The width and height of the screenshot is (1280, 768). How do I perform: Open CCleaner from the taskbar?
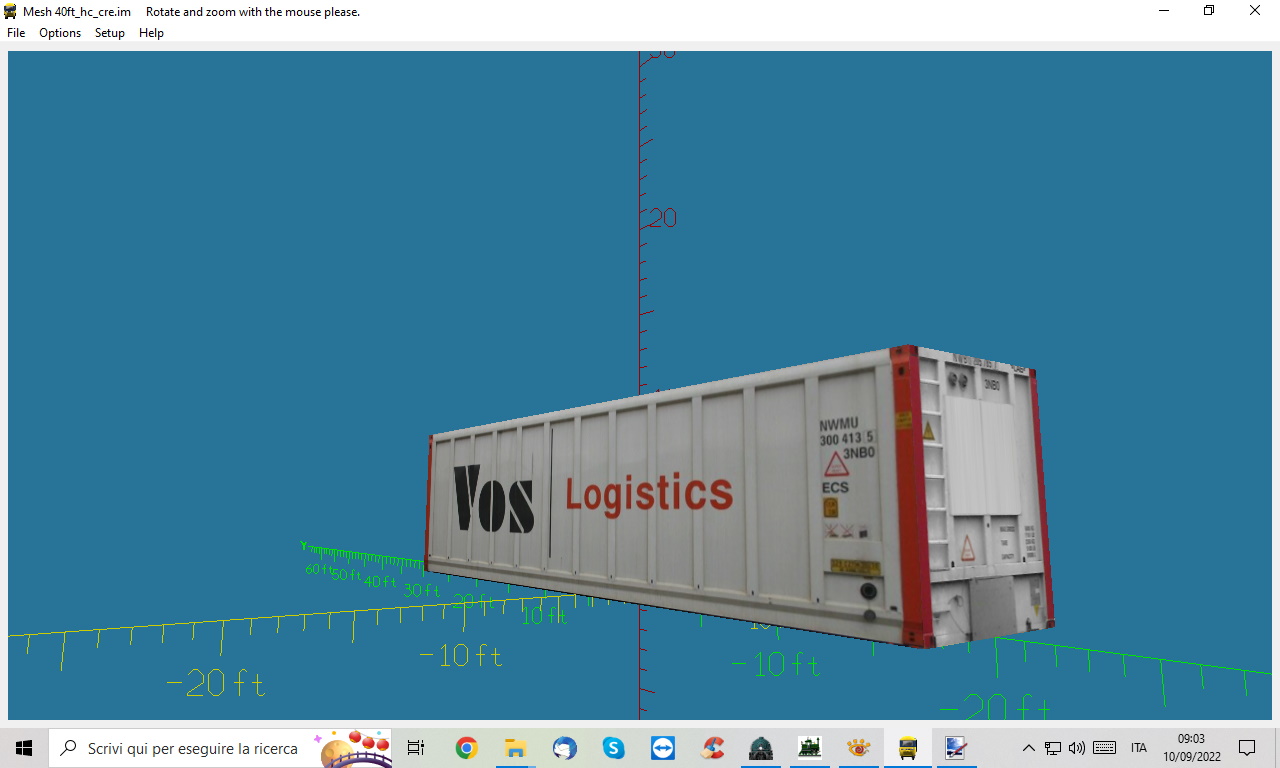pos(711,748)
